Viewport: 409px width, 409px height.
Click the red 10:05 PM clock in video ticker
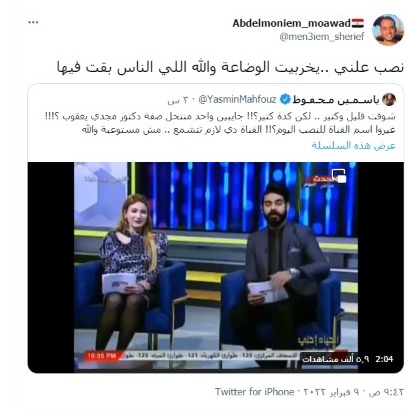(x=102, y=356)
